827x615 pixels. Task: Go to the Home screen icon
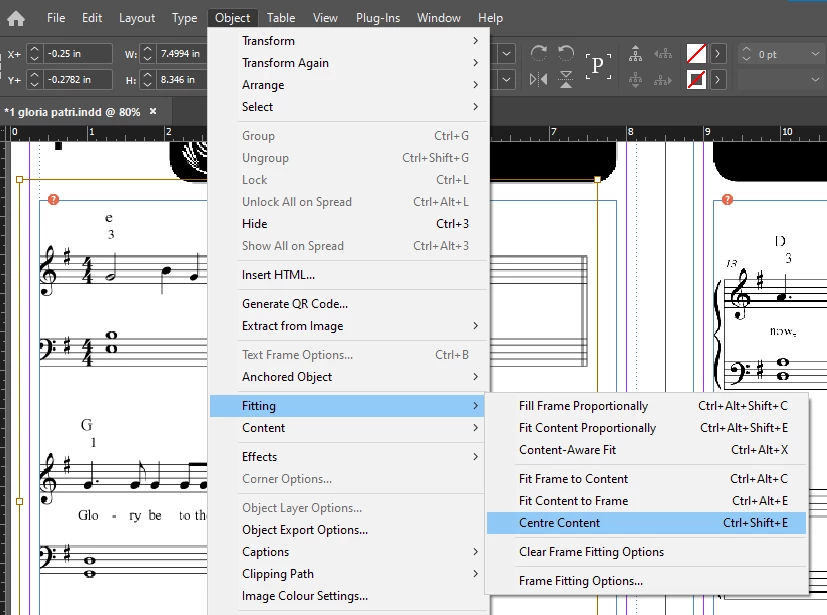16,18
